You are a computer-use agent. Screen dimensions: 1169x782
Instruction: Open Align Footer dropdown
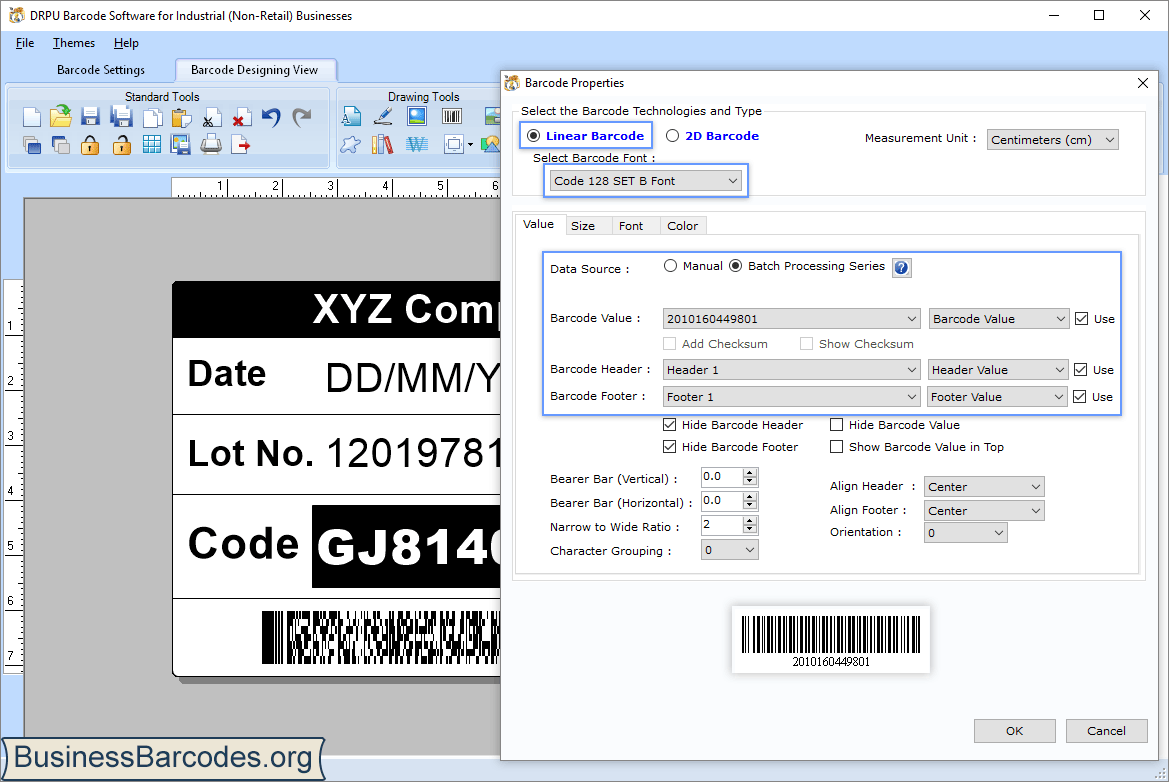click(984, 511)
